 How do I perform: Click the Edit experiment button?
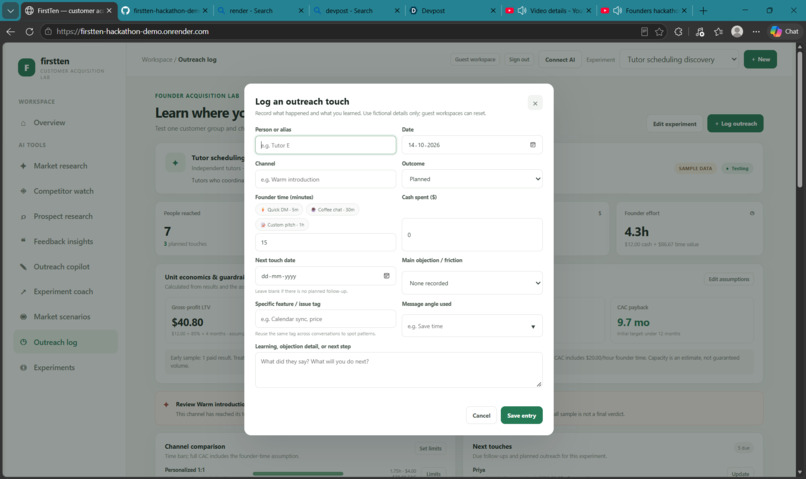pos(674,124)
